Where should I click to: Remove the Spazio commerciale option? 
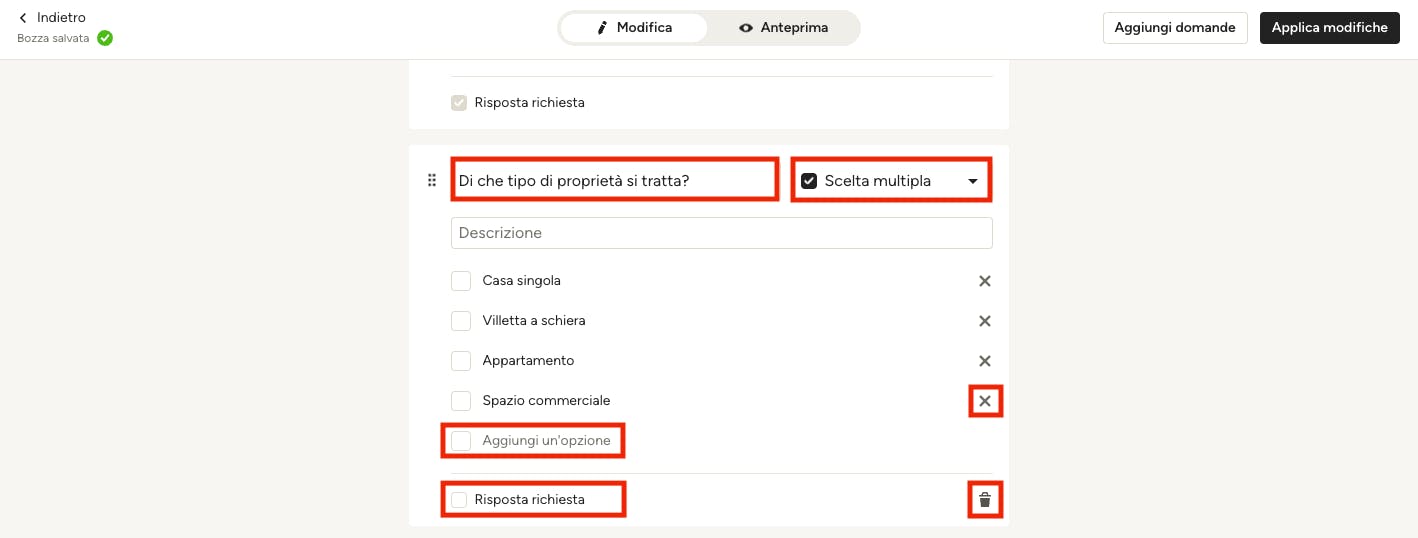coord(985,401)
